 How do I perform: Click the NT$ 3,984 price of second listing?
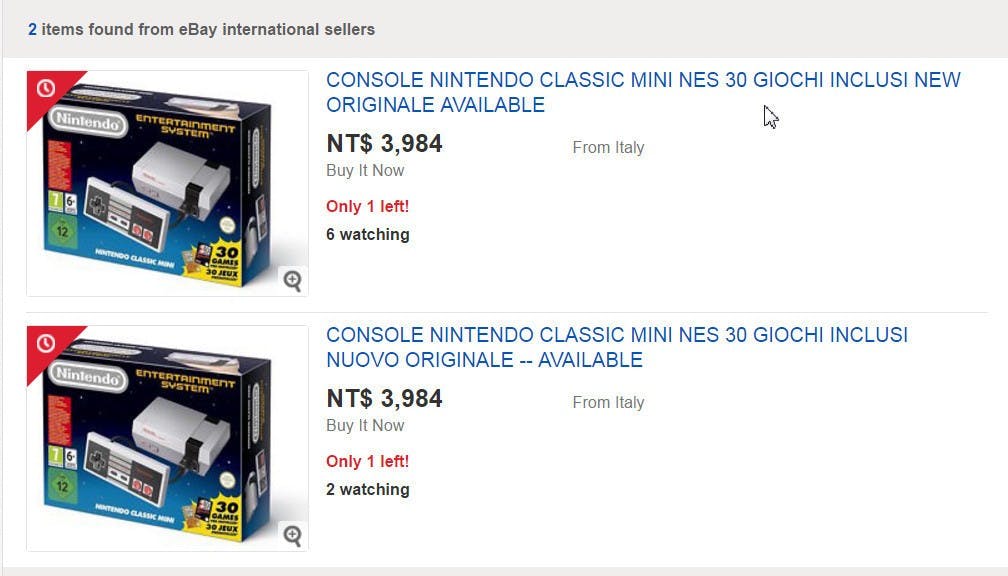[x=384, y=399]
